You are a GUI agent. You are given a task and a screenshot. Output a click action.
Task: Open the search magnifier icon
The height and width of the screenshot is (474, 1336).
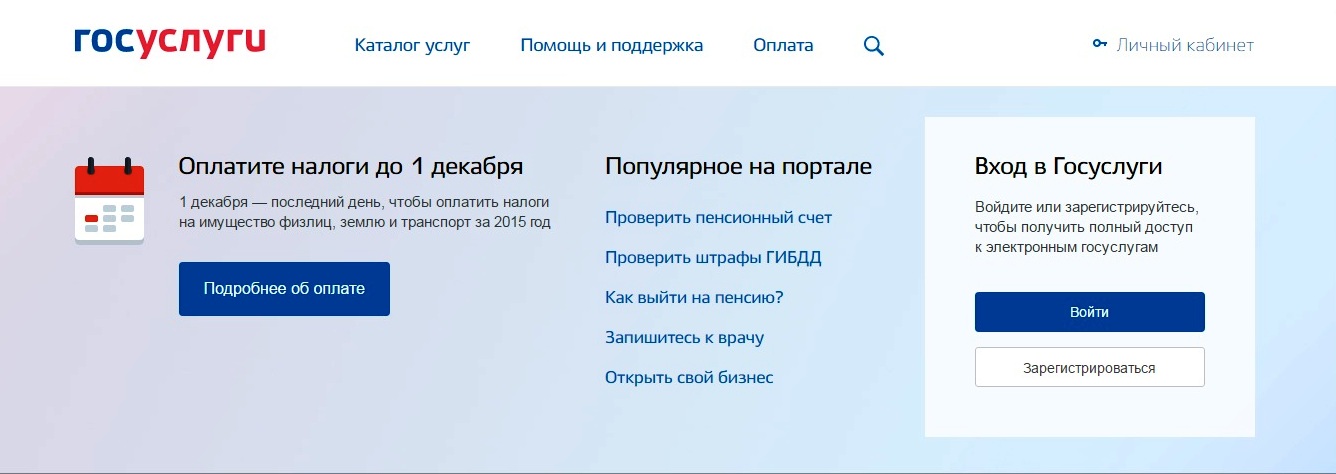pos(873,46)
